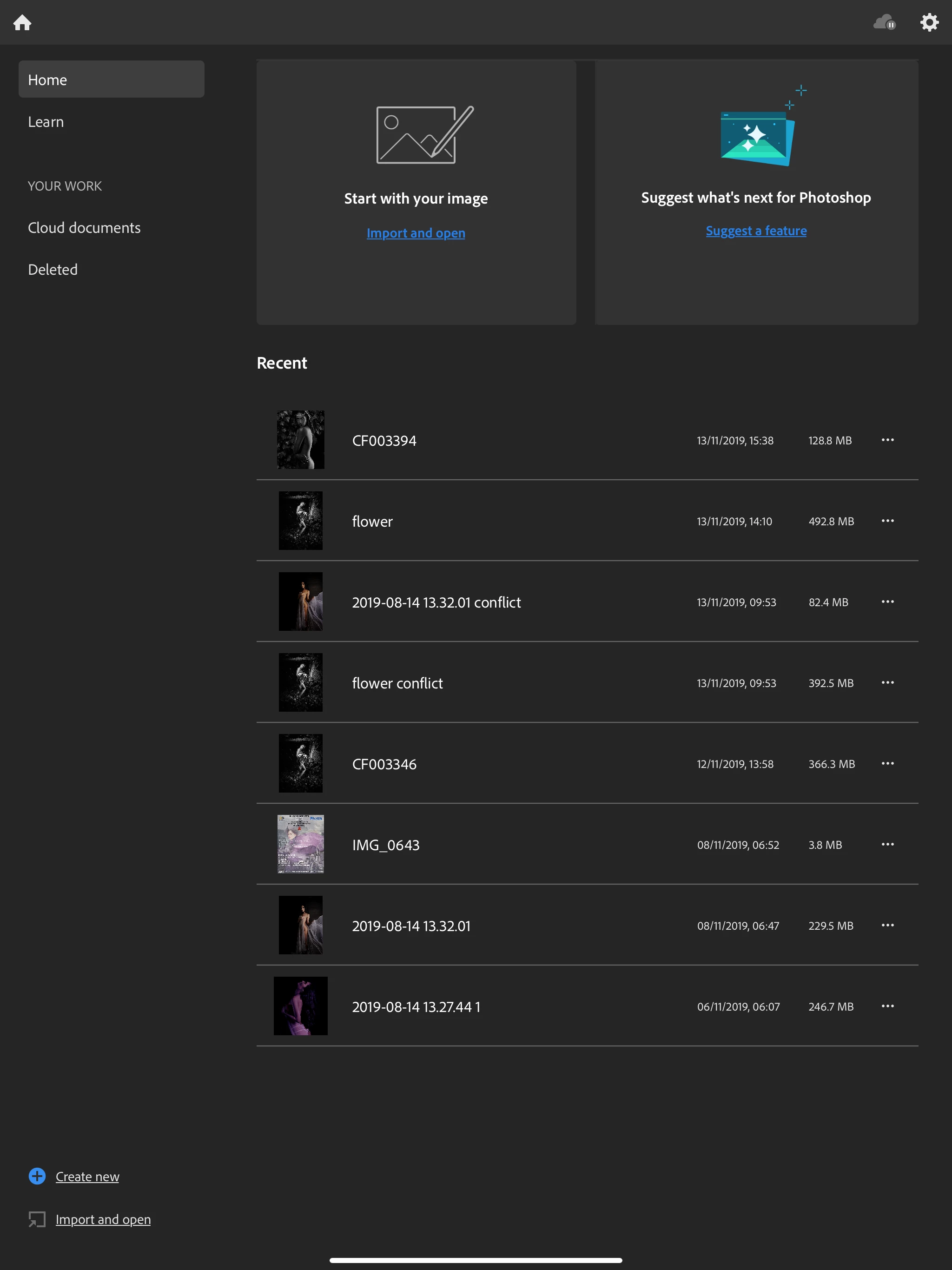Click the Create new link
The width and height of the screenshot is (952, 1270).
point(87,1177)
